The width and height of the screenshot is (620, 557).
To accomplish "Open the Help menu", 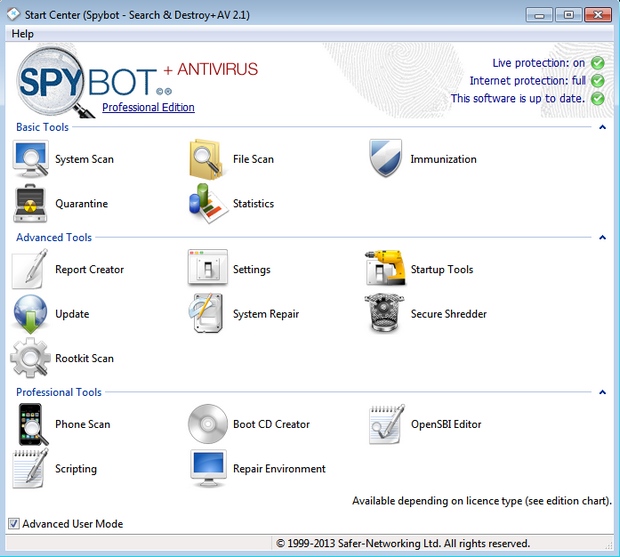I will [x=22, y=34].
